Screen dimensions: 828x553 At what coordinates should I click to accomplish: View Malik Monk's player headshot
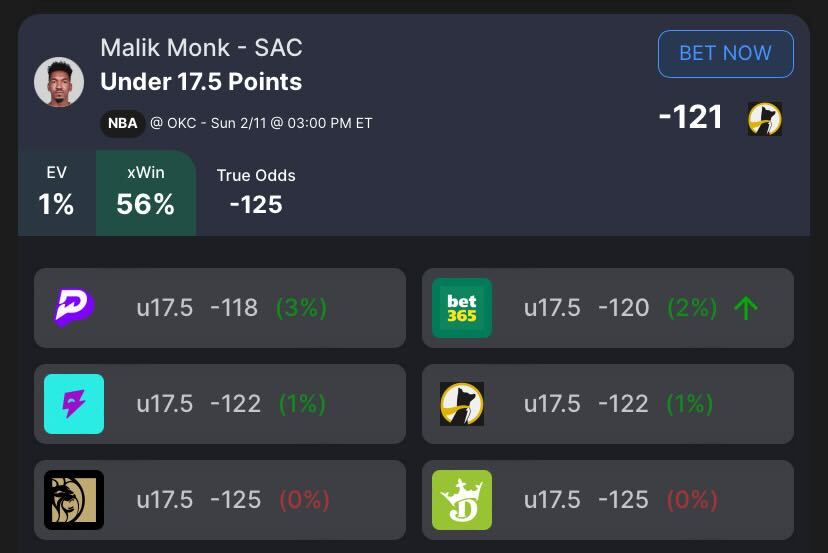59,82
